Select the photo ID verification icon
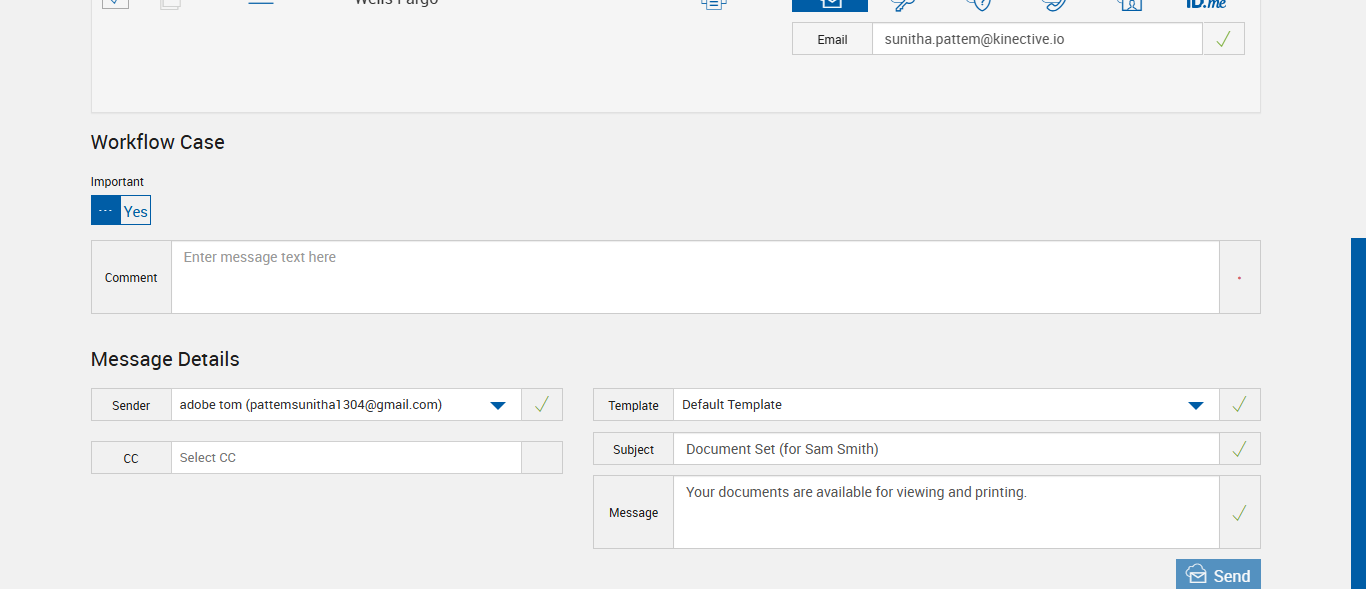The height and width of the screenshot is (589, 1366). coord(1130,4)
